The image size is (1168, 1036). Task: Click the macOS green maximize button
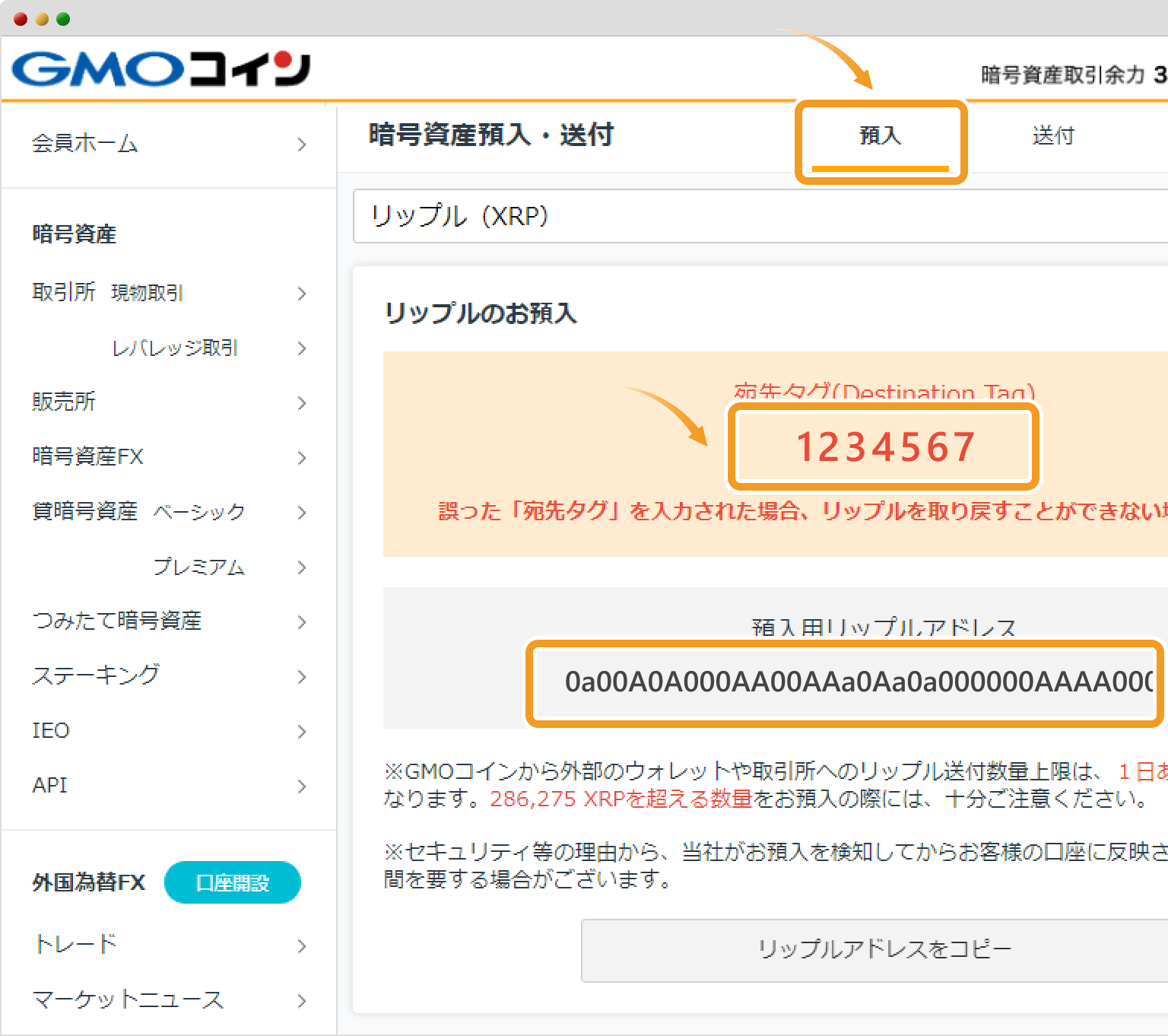pyautogui.click(x=63, y=19)
